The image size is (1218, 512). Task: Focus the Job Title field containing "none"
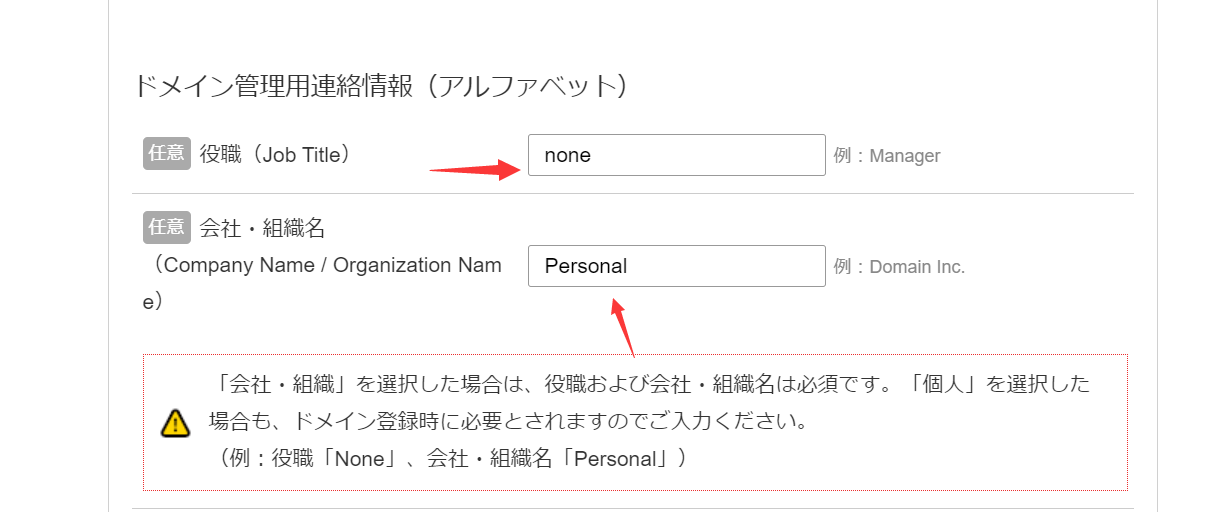pyautogui.click(x=676, y=155)
